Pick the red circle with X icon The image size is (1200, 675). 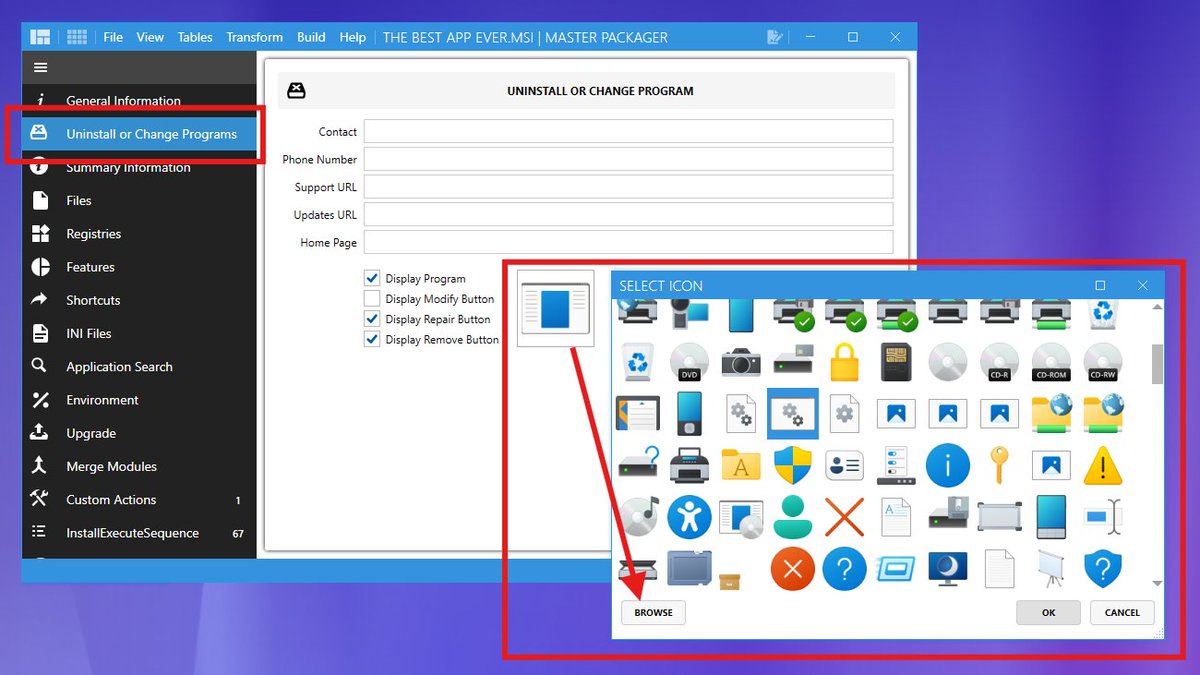coord(793,570)
